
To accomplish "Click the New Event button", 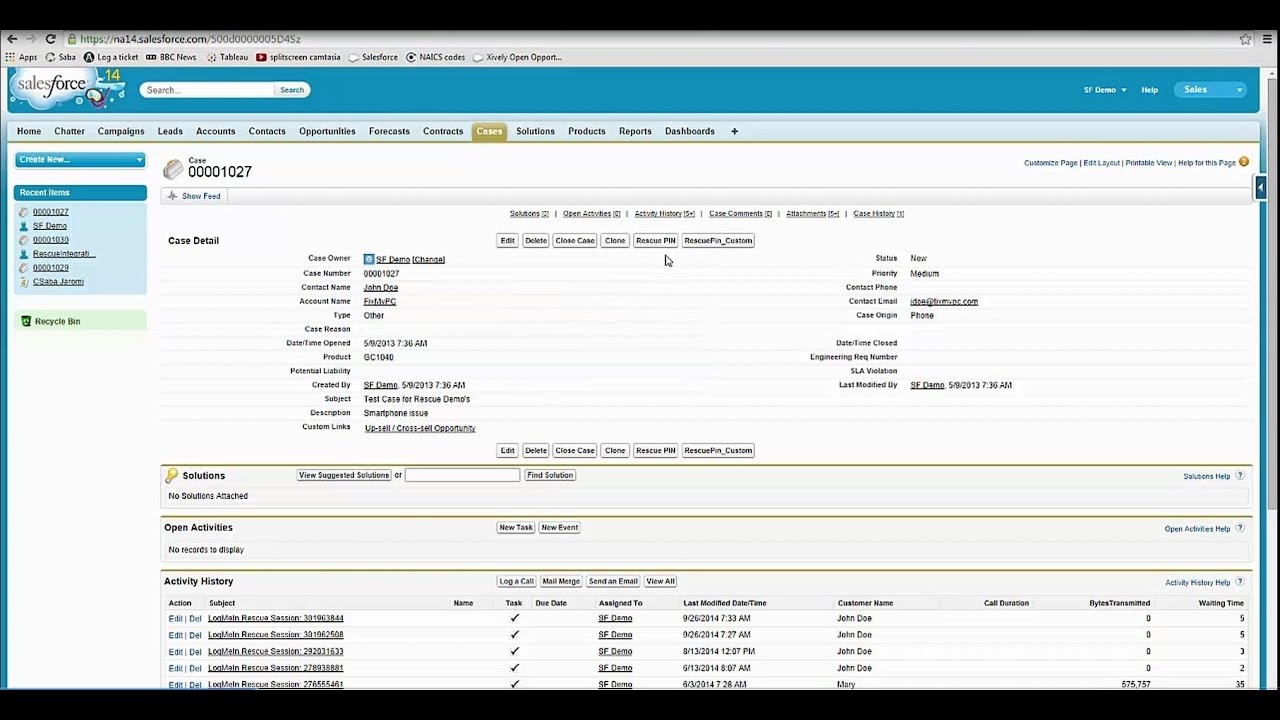I will [x=559, y=527].
